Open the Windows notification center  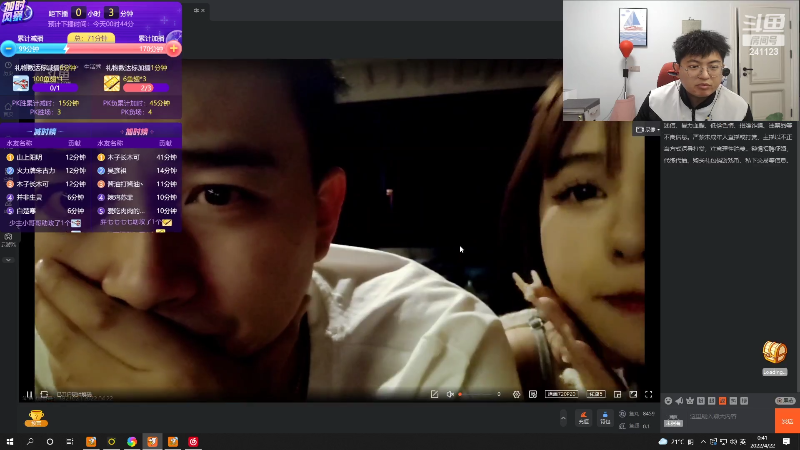(x=786, y=441)
